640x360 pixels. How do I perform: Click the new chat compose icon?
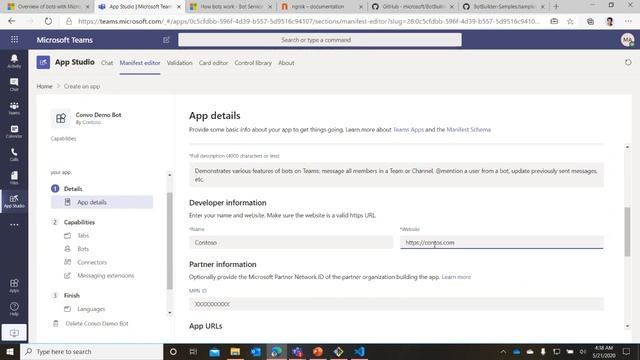[166, 40]
